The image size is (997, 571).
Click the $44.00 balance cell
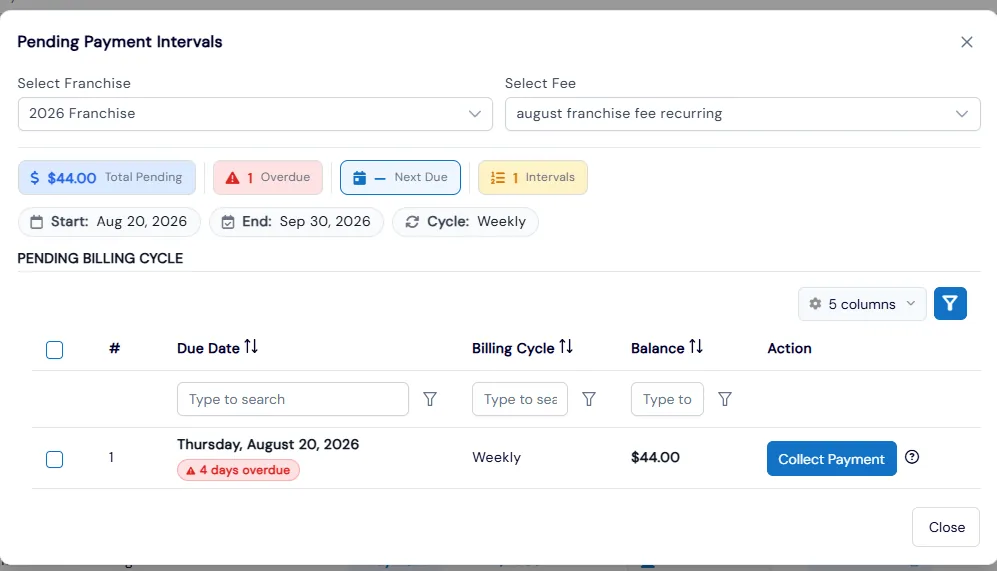[x=655, y=458]
